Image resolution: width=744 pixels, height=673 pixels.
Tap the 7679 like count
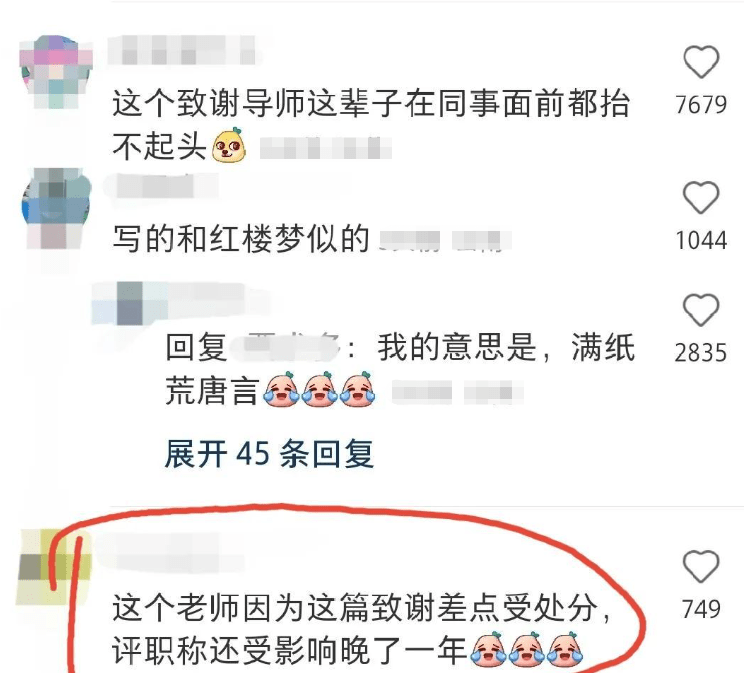[x=701, y=105]
